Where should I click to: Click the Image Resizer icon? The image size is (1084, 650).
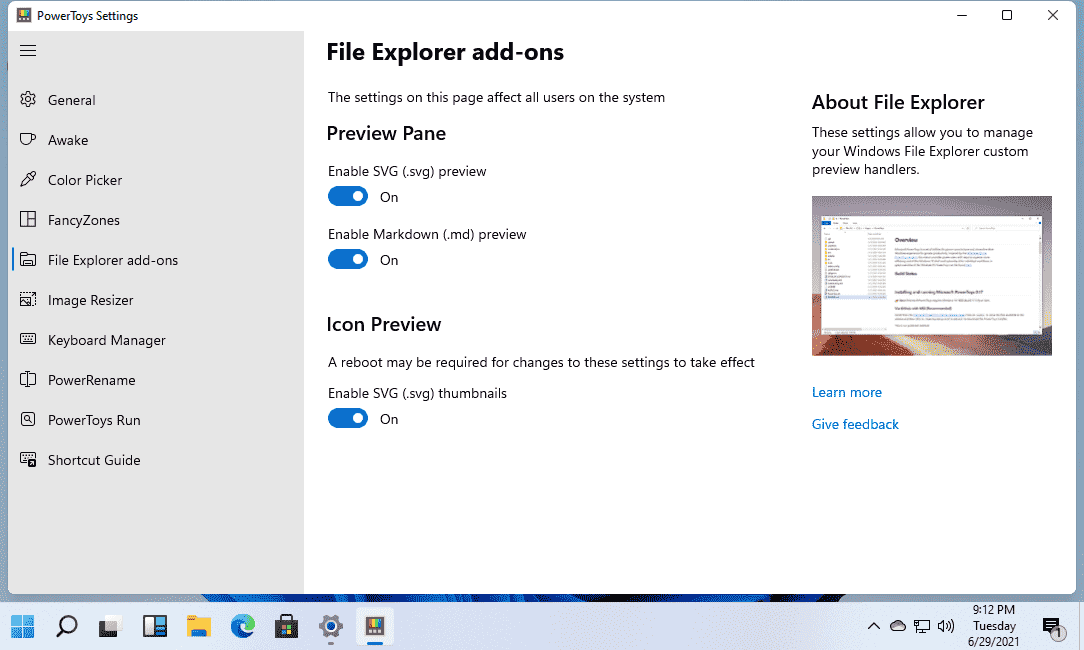tap(28, 300)
